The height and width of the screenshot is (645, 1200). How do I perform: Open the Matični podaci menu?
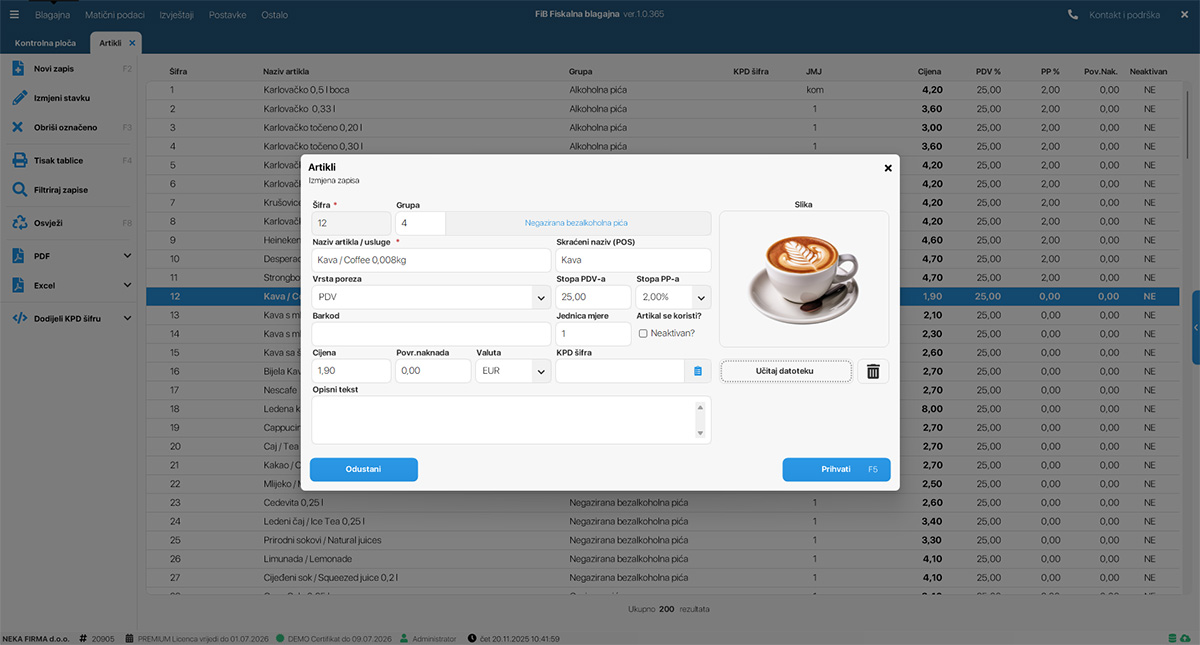coord(114,15)
